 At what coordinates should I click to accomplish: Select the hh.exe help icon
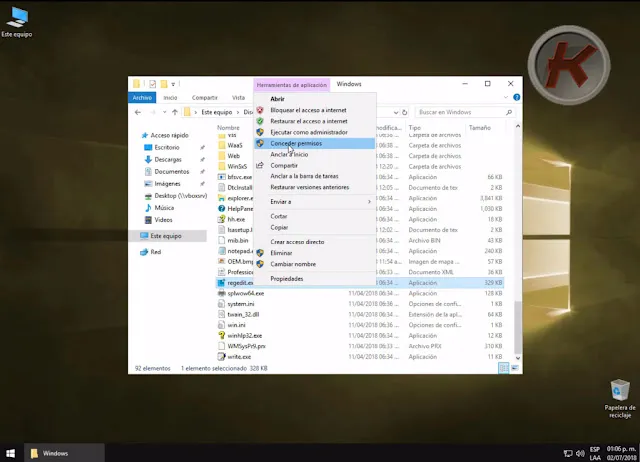coord(221,219)
